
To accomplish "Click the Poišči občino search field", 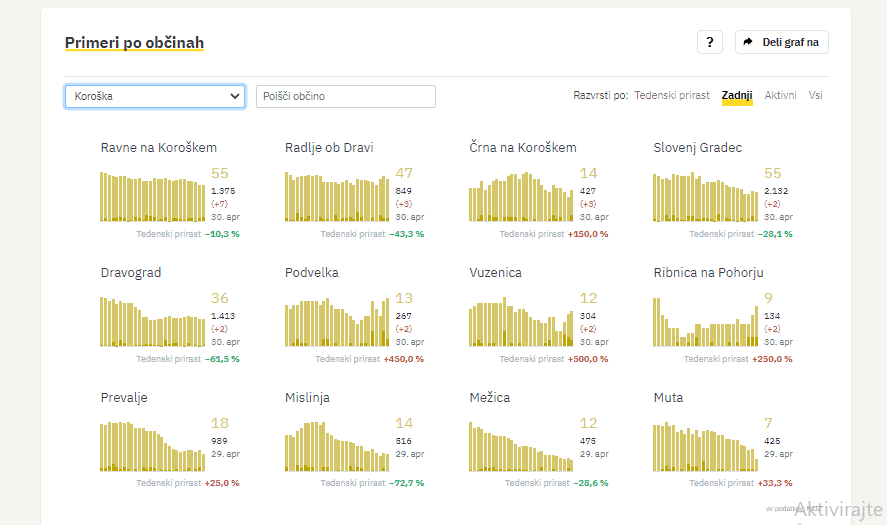I will point(346,96).
